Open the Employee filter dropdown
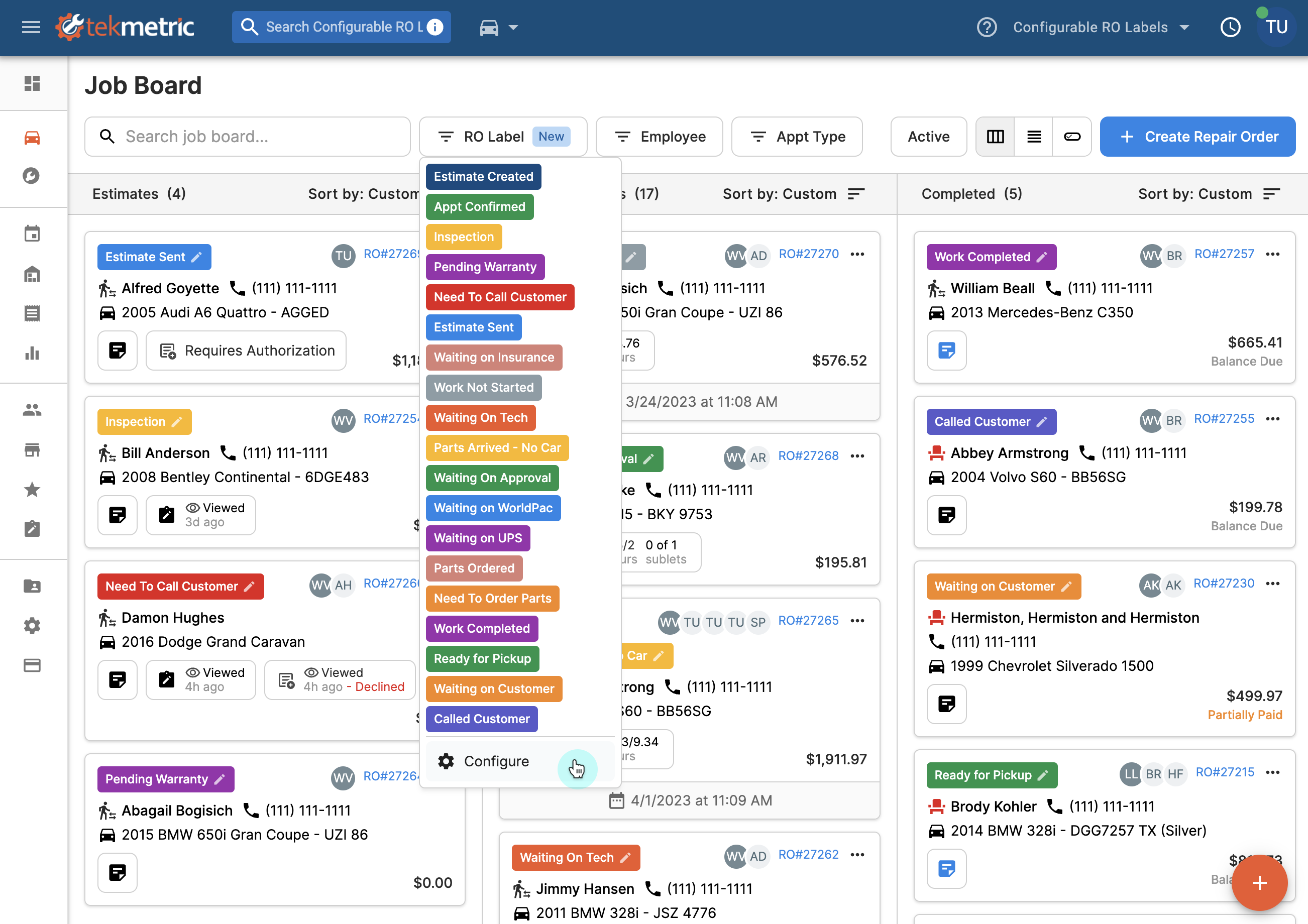The width and height of the screenshot is (1308, 924). [659, 137]
